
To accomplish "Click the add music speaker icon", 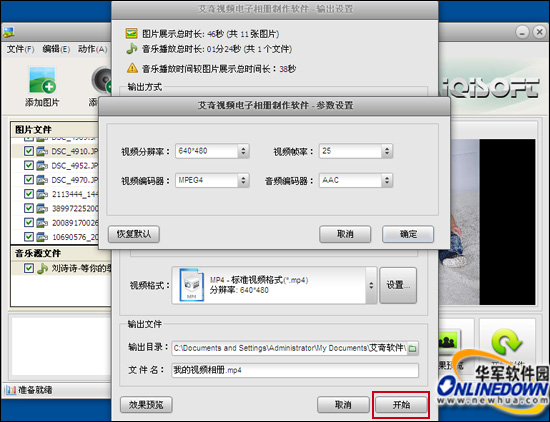I will [x=102, y=80].
